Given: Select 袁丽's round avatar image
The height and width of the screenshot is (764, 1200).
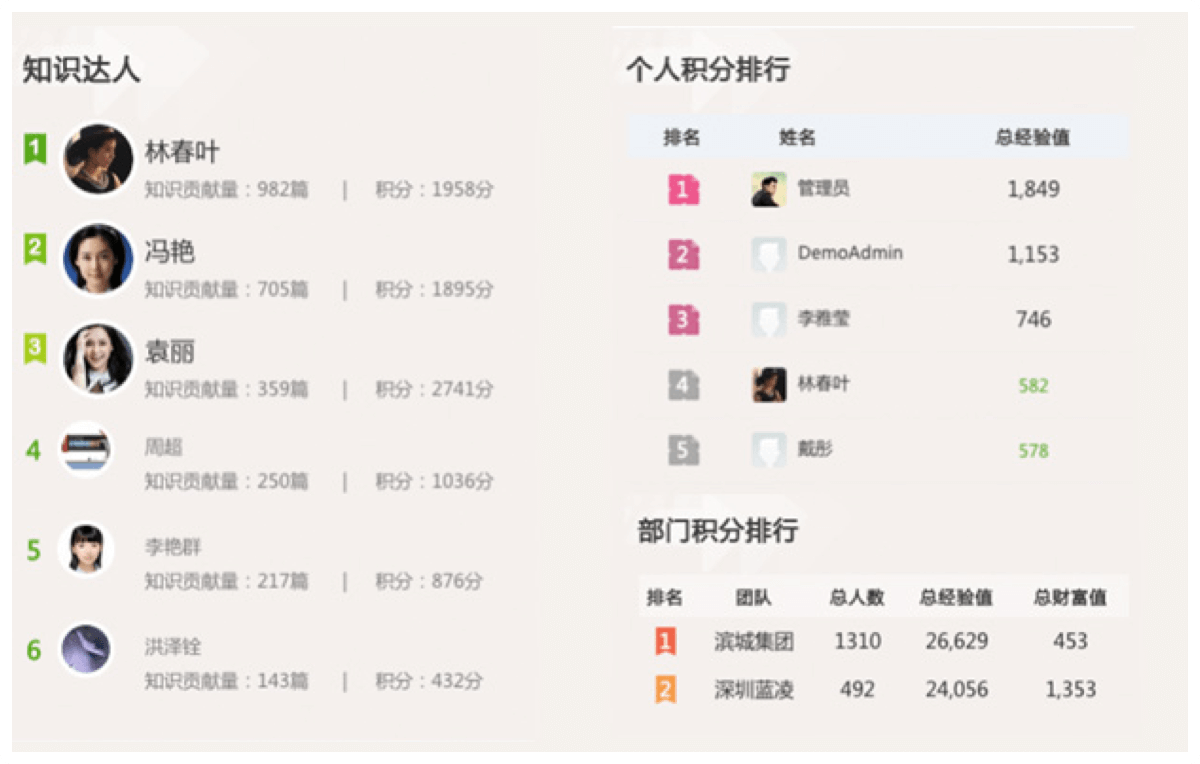Looking at the screenshot, I should pyautogui.click(x=98, y=358).
